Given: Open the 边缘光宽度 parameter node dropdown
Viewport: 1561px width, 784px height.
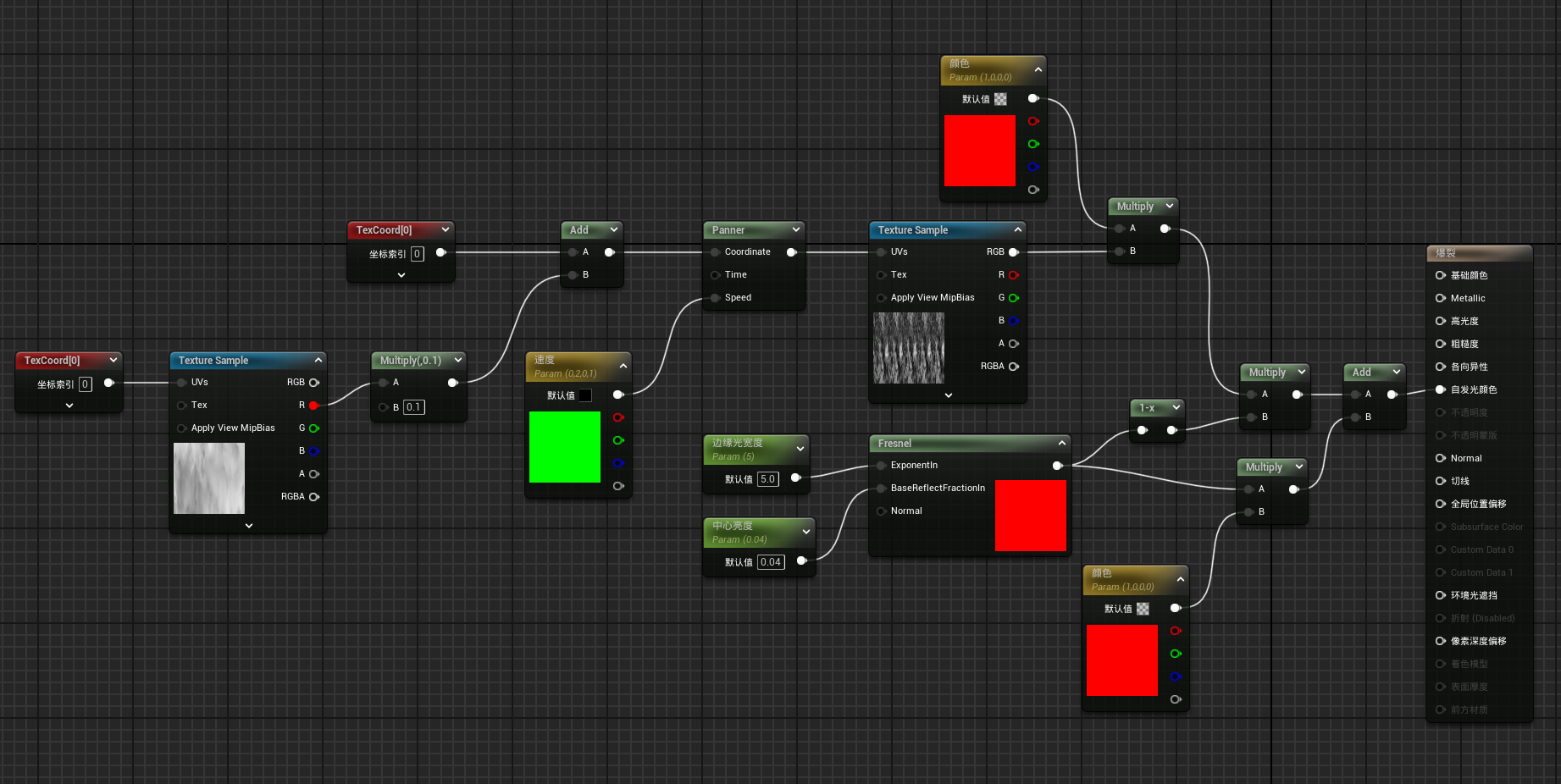Looking at the screenshot, I should click(x=800, y=449).
